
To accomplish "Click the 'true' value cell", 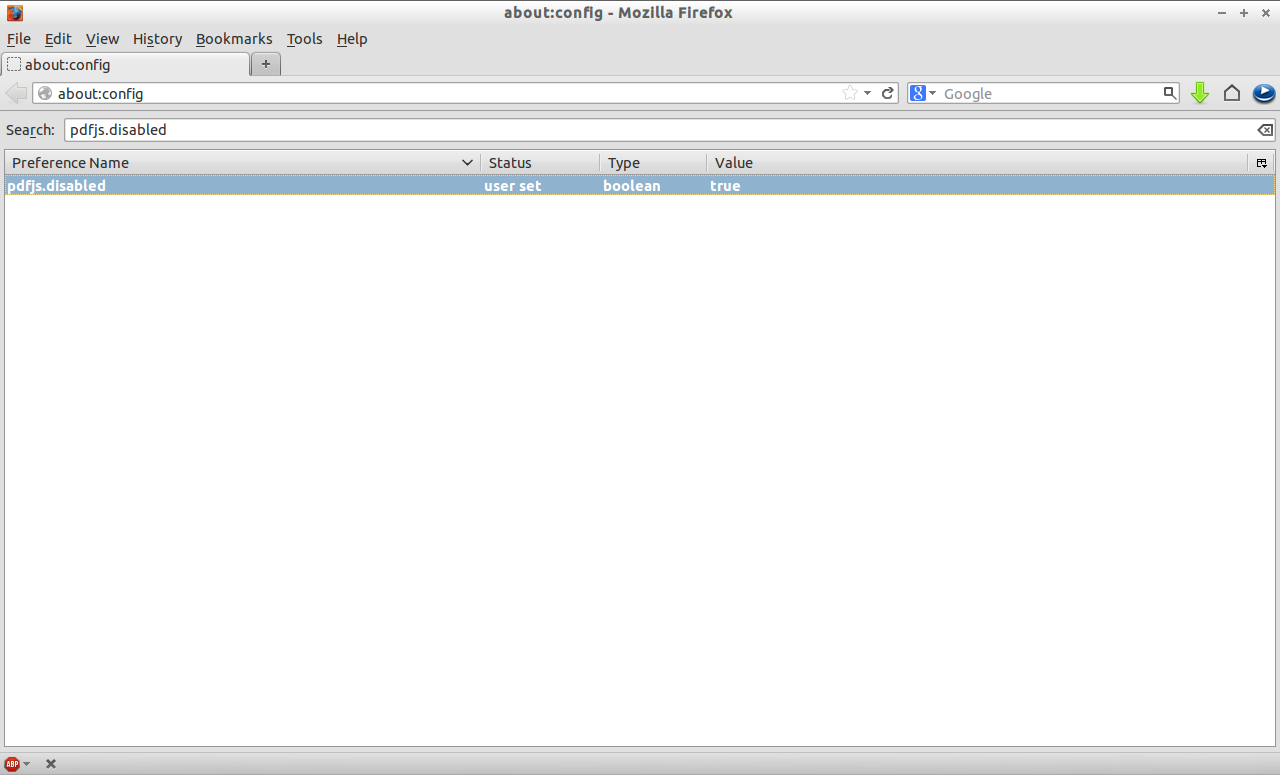I will tap(725, 186).
